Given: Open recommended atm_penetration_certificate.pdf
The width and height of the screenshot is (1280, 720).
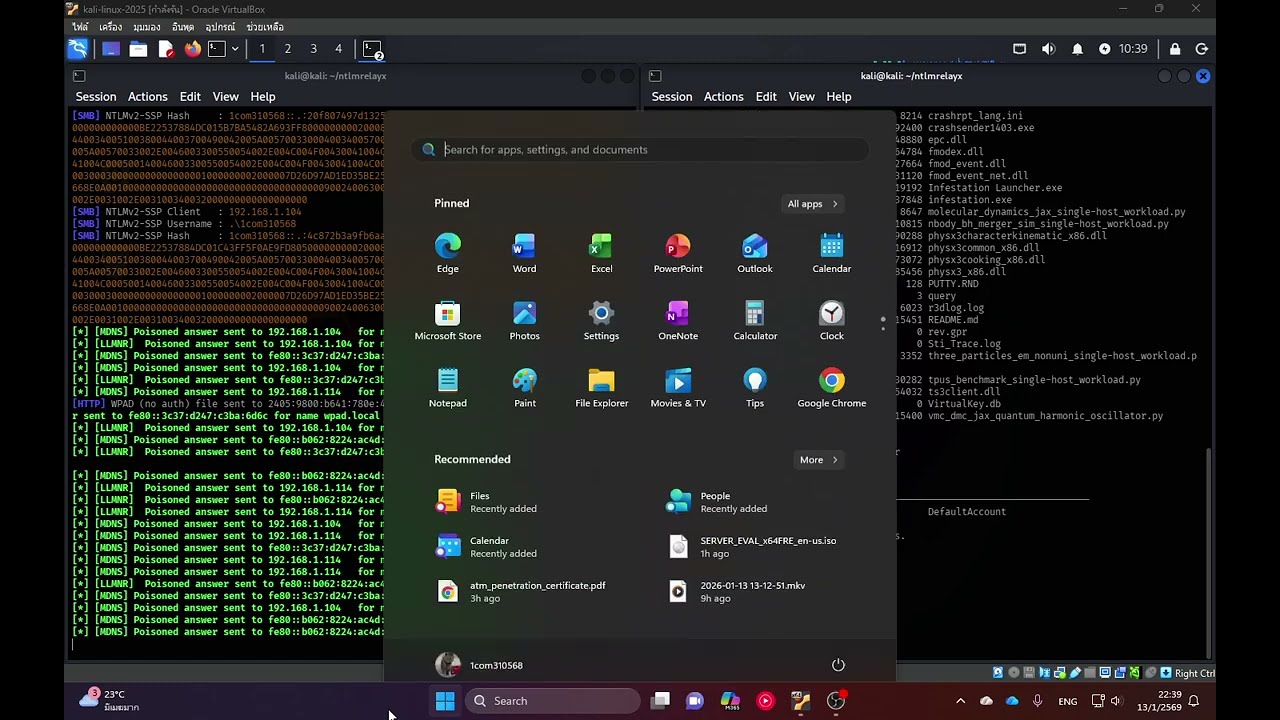Looking at the screenshot, I should click(x=522, y=592).
